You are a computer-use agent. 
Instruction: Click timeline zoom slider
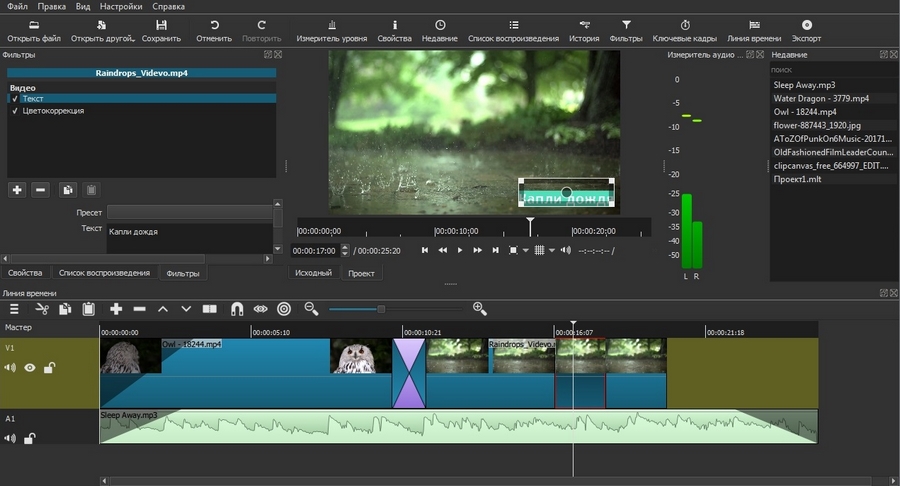[x=395, y=309]
